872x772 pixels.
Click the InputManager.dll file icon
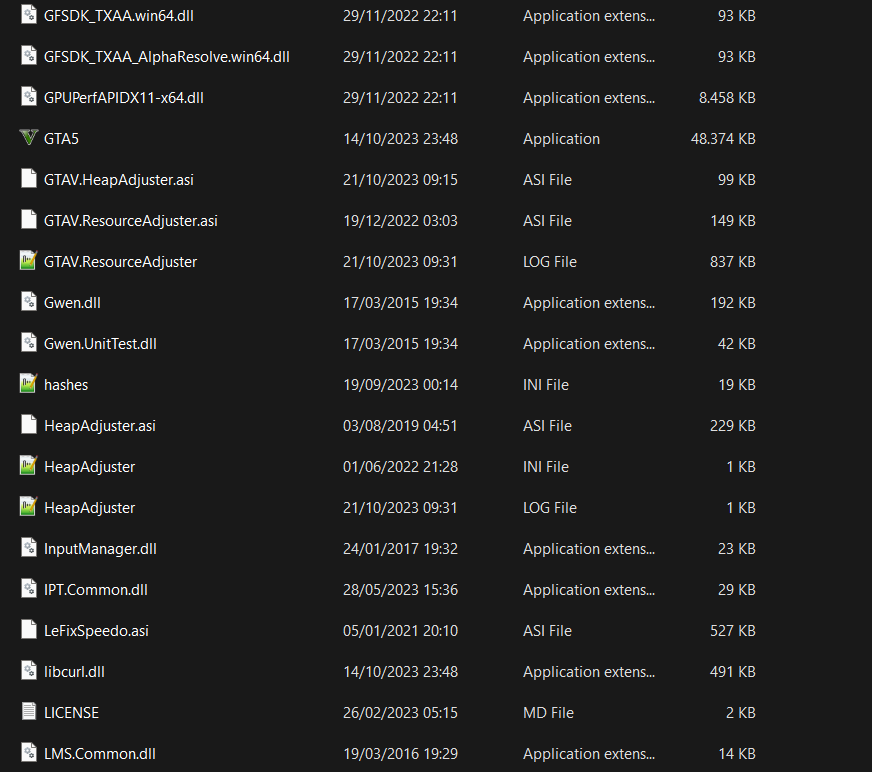pos(28,549)
